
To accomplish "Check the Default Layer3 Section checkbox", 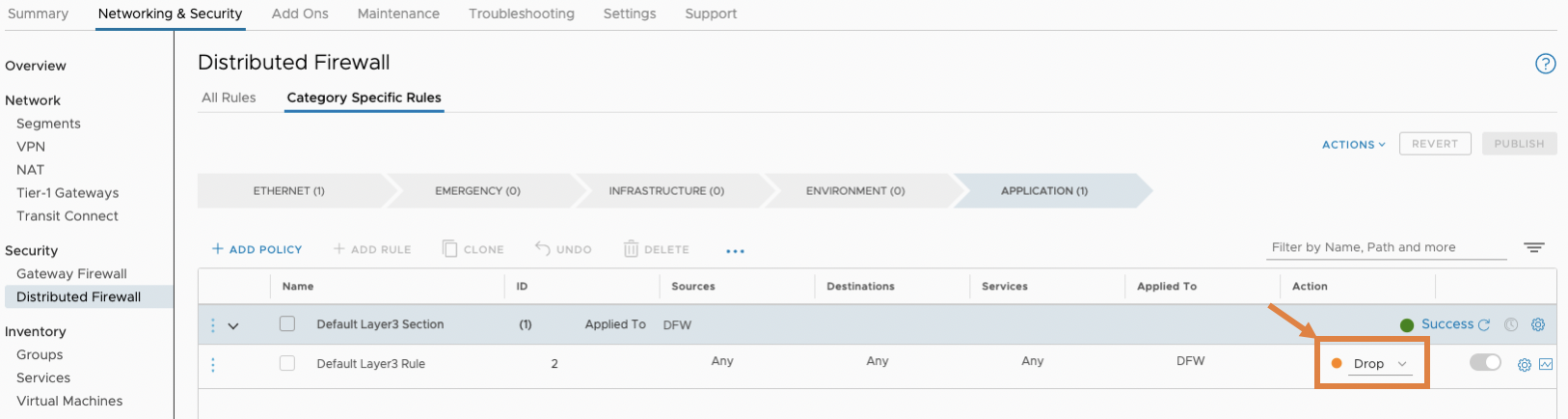I will (287, 324).
